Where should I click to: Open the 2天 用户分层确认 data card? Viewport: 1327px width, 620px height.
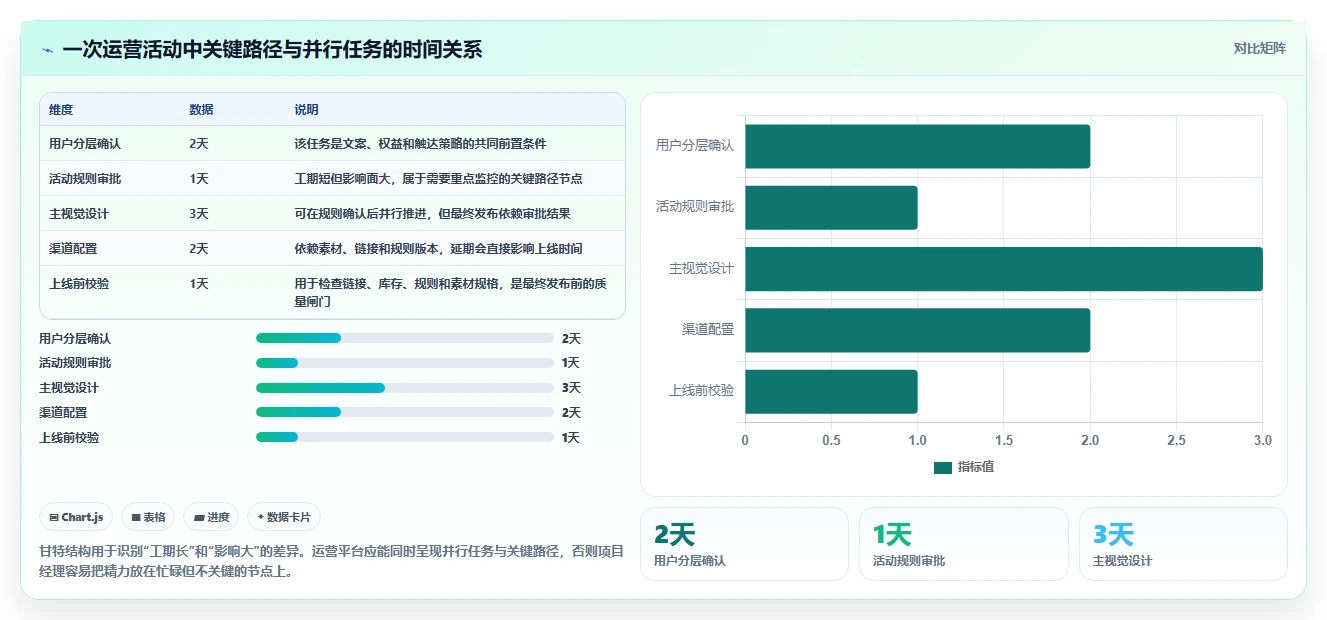point(744,544)
